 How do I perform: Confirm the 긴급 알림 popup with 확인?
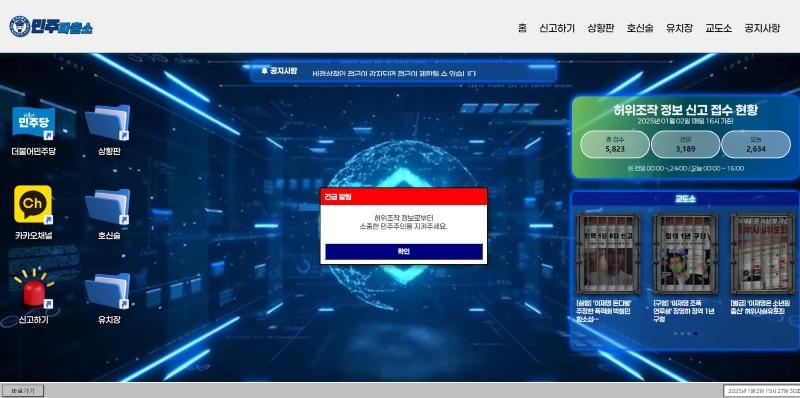pos(404,251)
